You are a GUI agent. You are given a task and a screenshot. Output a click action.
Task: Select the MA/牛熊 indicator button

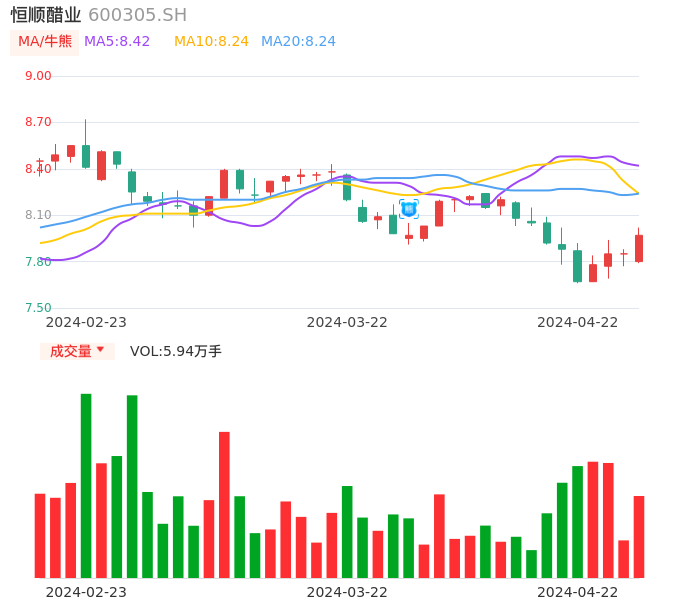coord(45,42)
